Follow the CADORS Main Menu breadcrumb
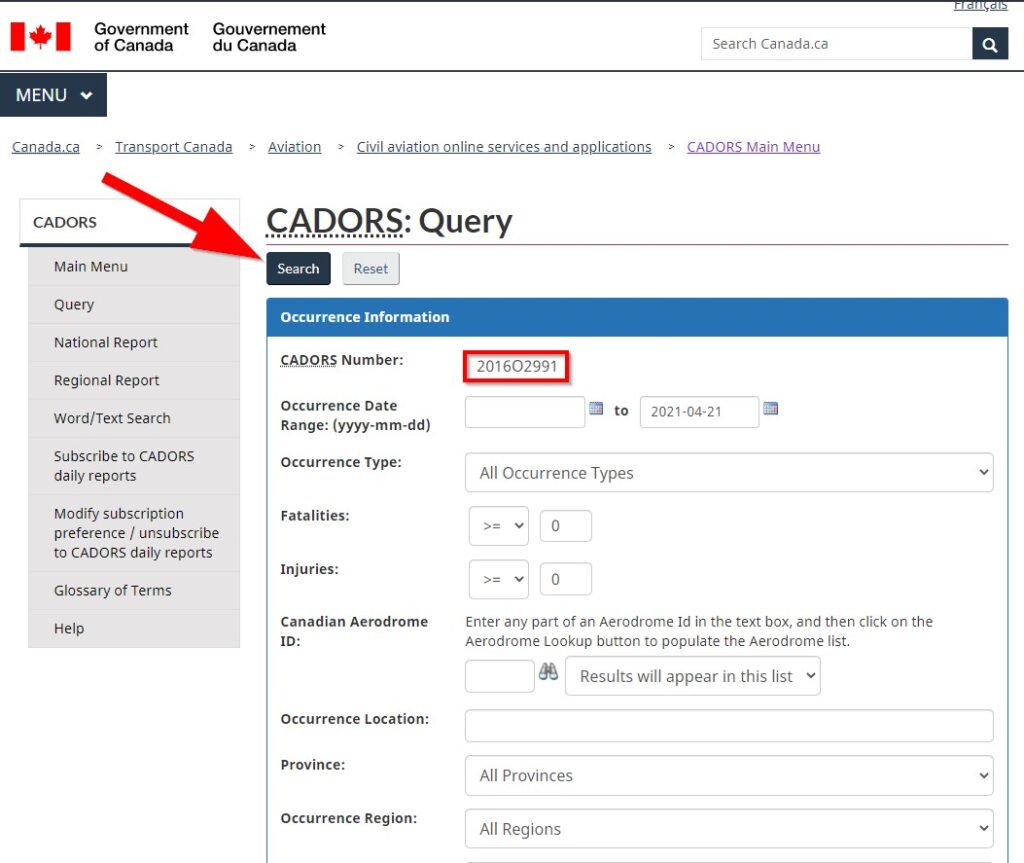 [x=754, y=147]
